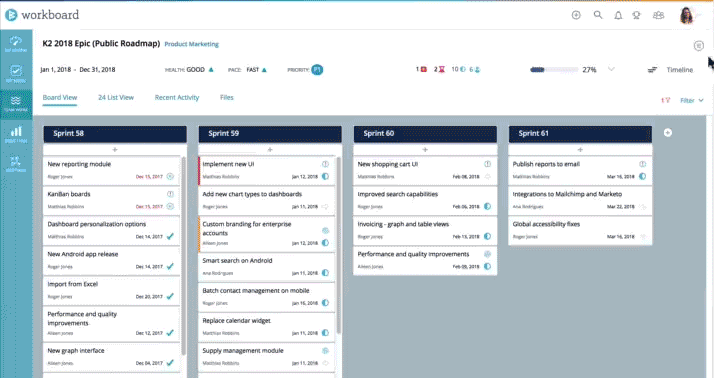
Task: Select the waves icon in sidebar
Action: (16, 102)
